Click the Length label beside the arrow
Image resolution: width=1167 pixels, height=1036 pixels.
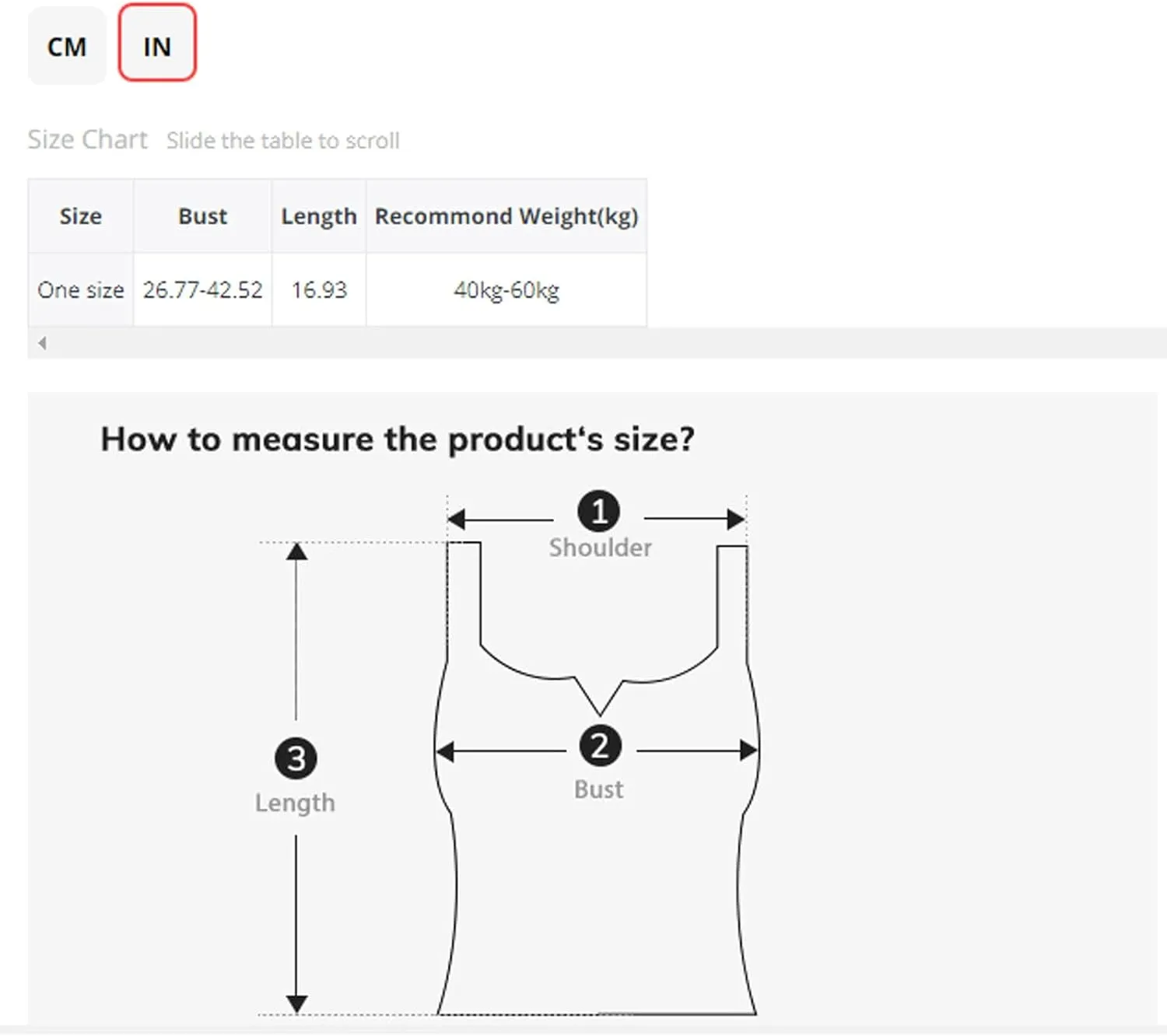(295, 803)
